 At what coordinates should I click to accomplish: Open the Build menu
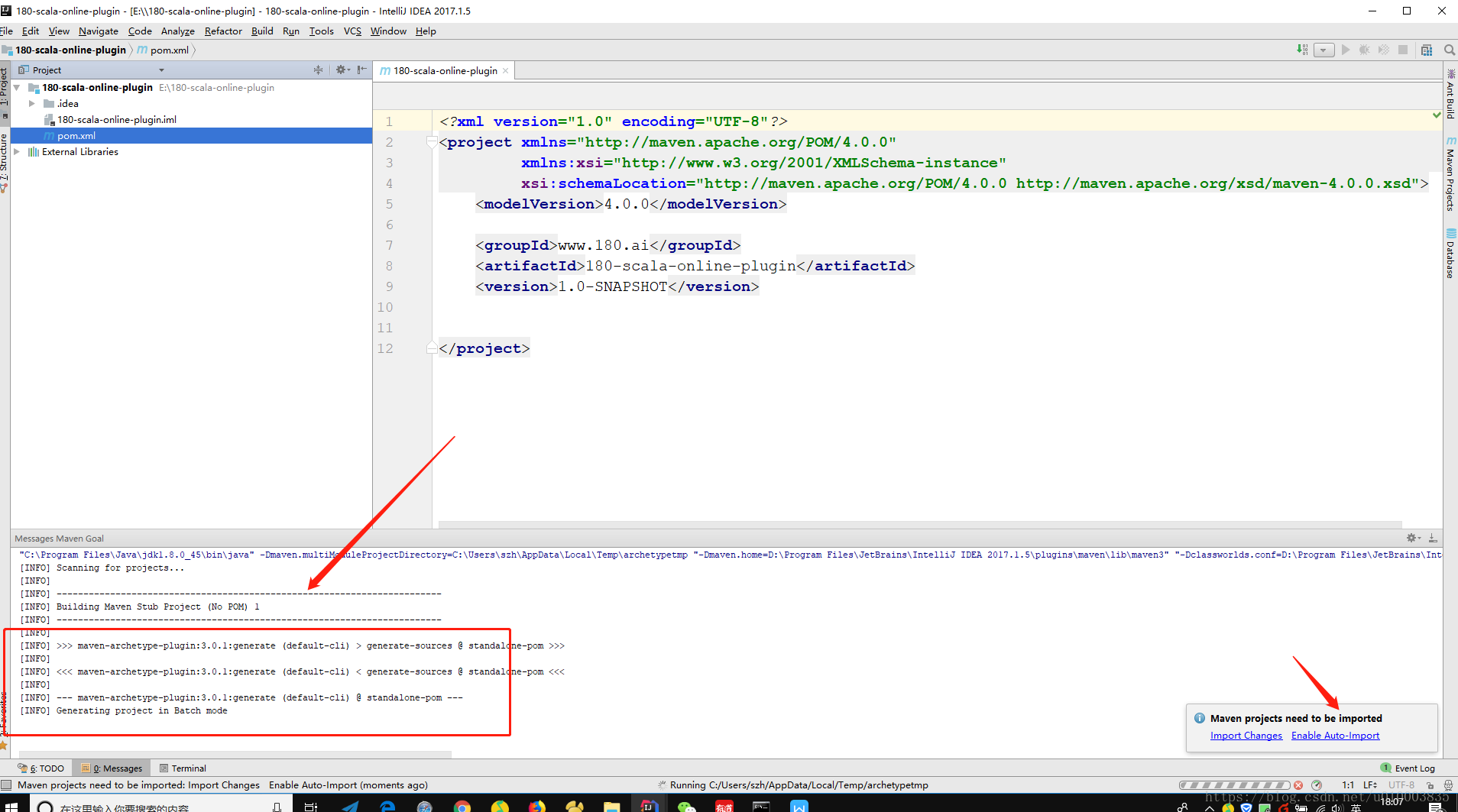[x=262, y=31]
